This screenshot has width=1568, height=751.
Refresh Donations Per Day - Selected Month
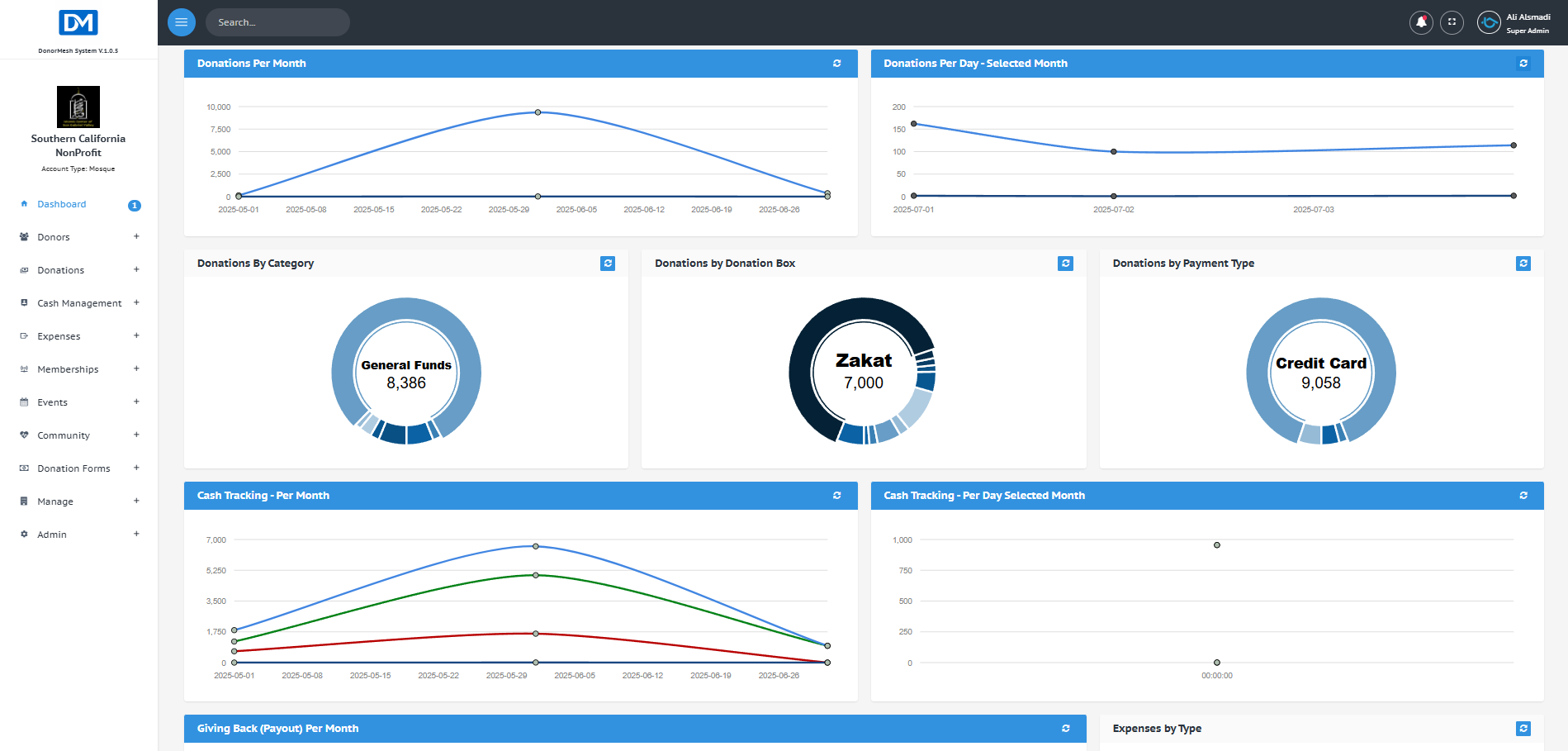(x=1523, y=64)
